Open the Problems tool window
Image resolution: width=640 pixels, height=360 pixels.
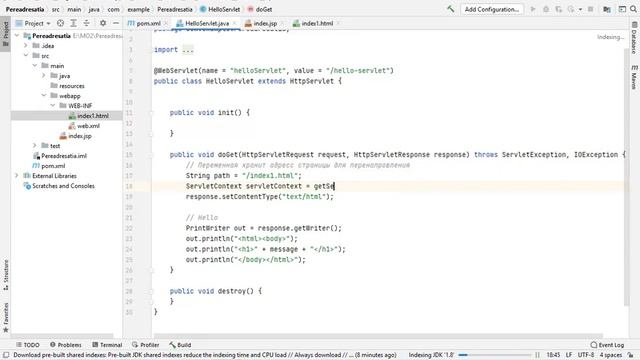65,345
